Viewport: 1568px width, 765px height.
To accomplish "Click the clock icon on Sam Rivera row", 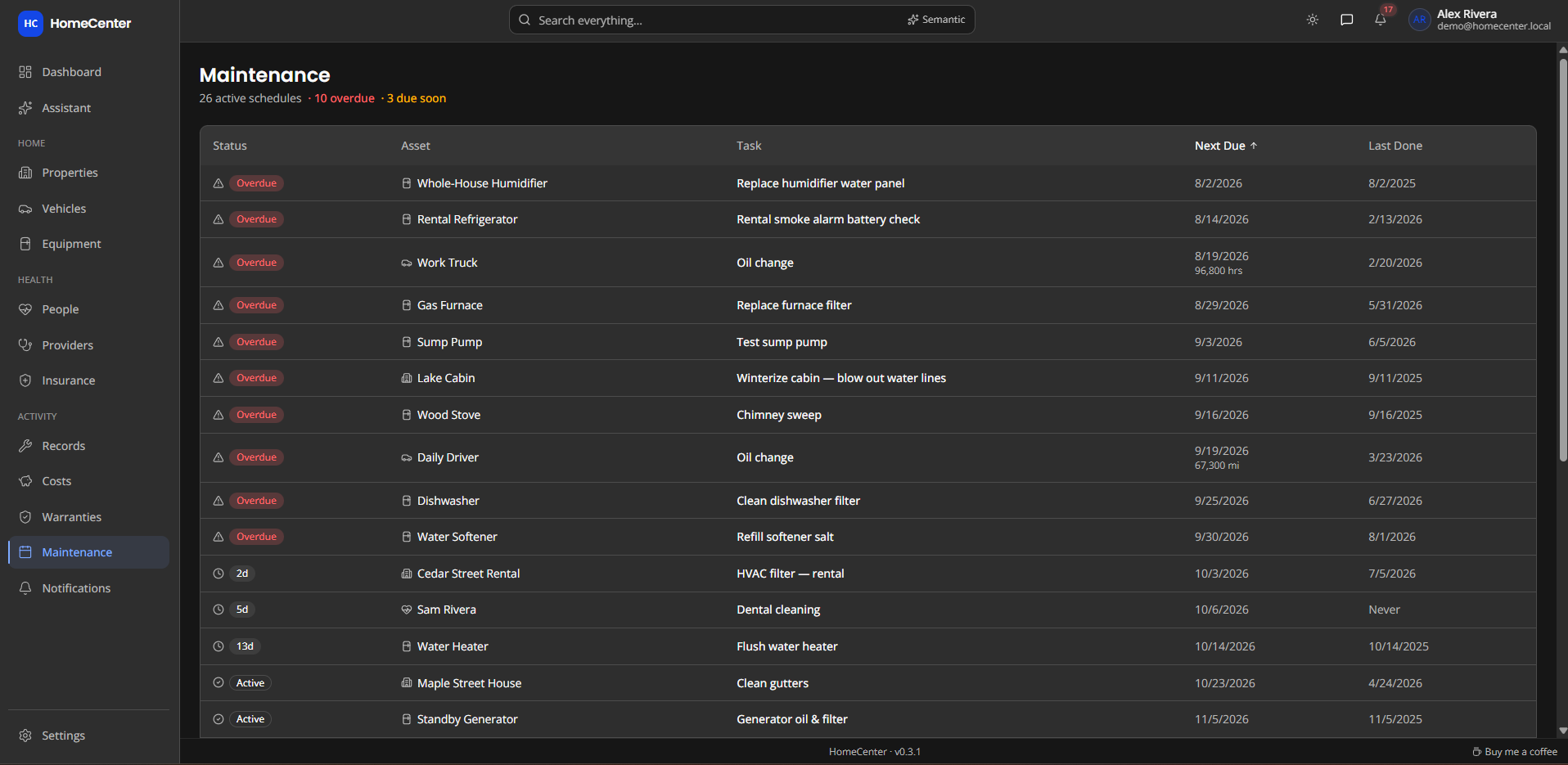I will tap(219, 610).
